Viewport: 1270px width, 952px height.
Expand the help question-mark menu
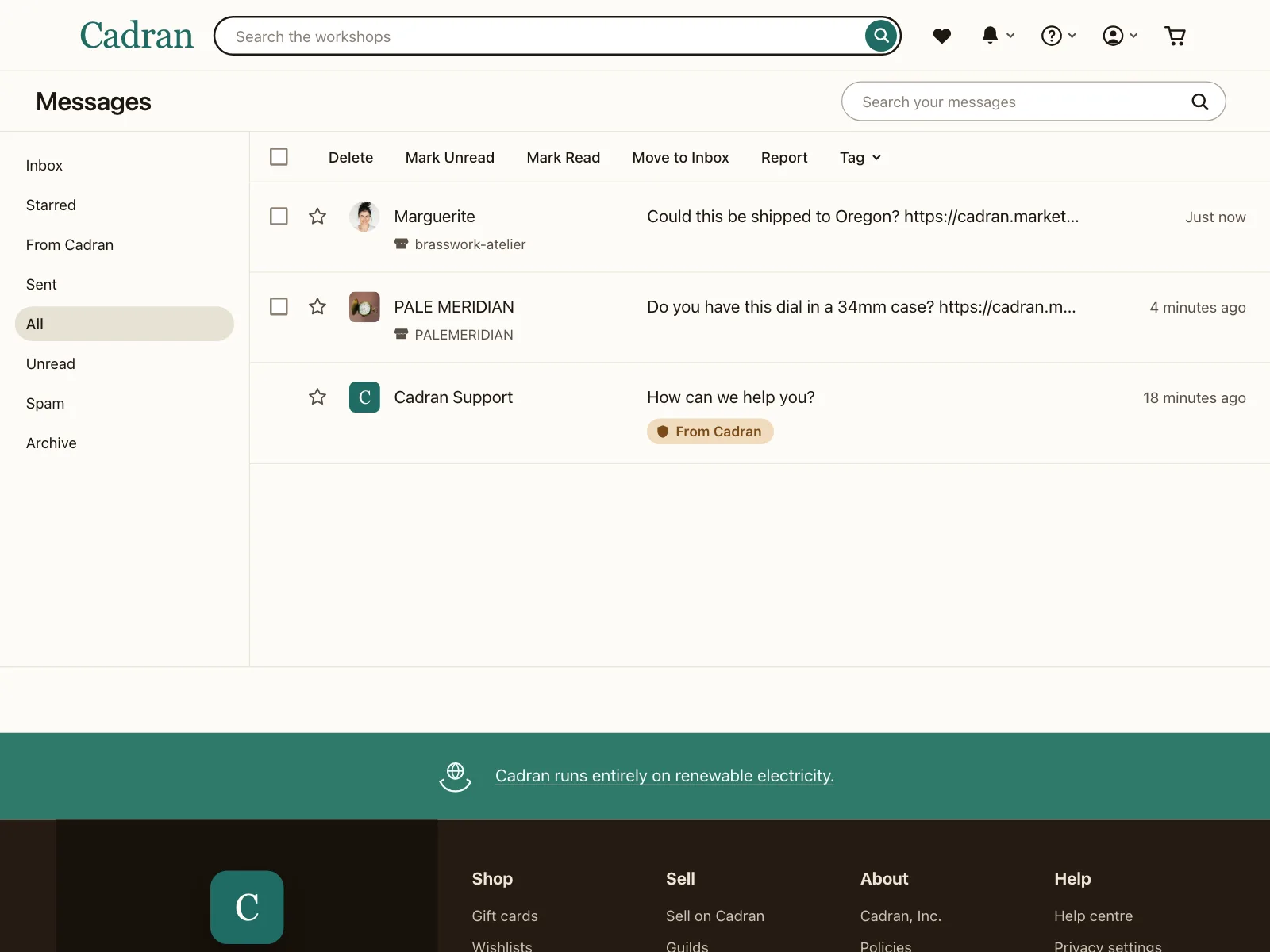pyautogui.click(x=1059, y=36)
